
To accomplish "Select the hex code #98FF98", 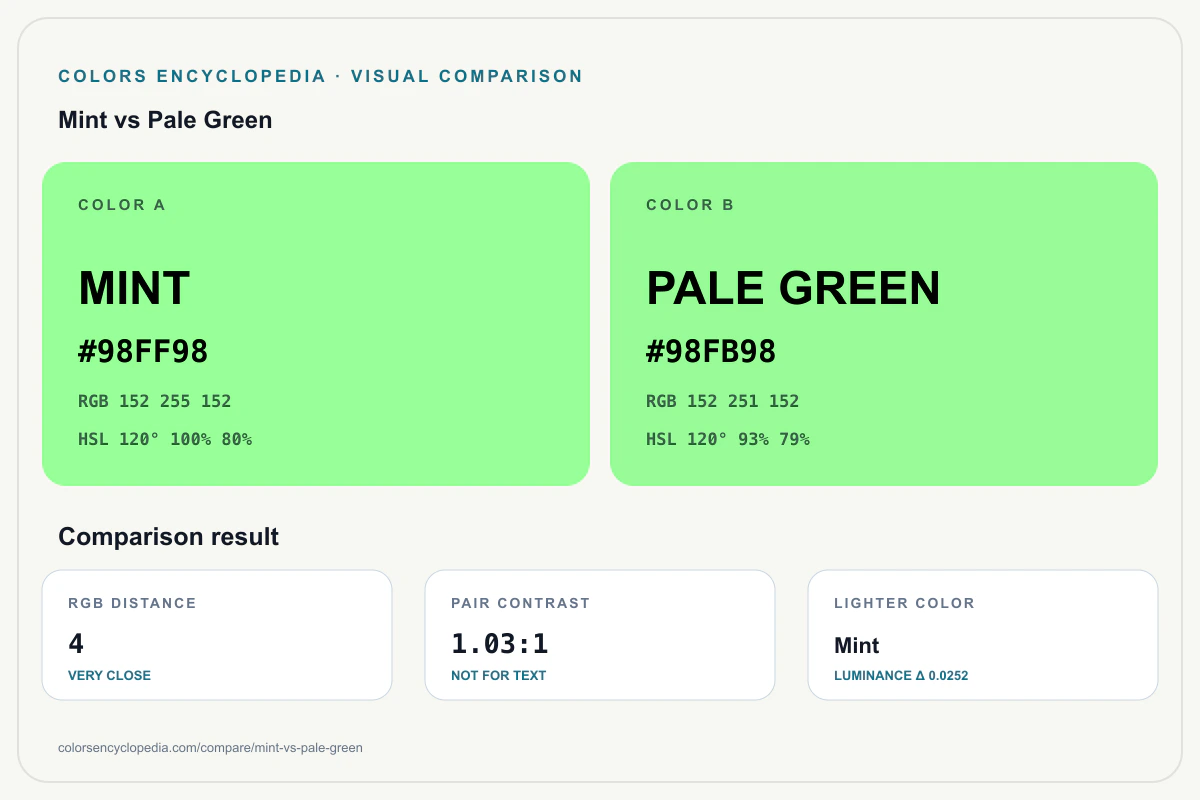I will point(143,352).
